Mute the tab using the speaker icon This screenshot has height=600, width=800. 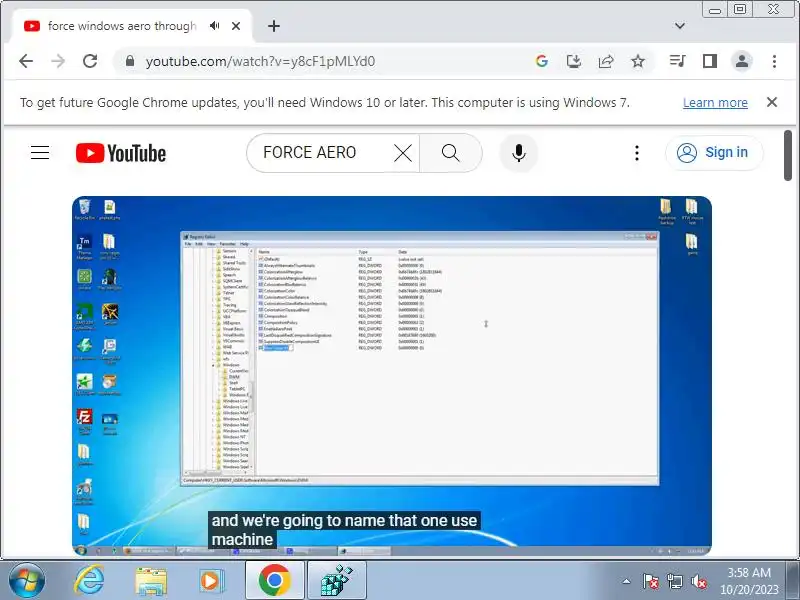point(214,26)
